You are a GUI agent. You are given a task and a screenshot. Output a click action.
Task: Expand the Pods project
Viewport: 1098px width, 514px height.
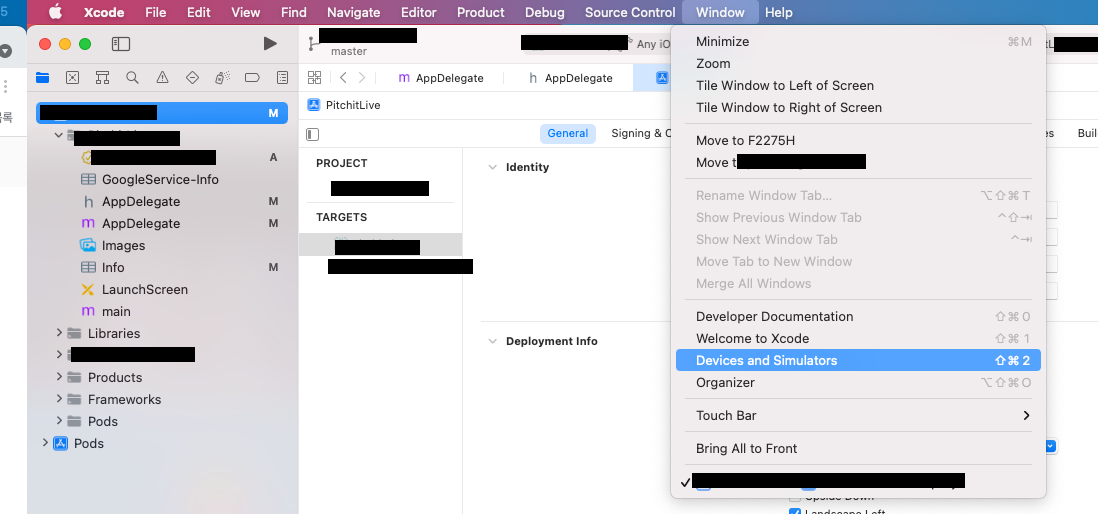[46, 443]
